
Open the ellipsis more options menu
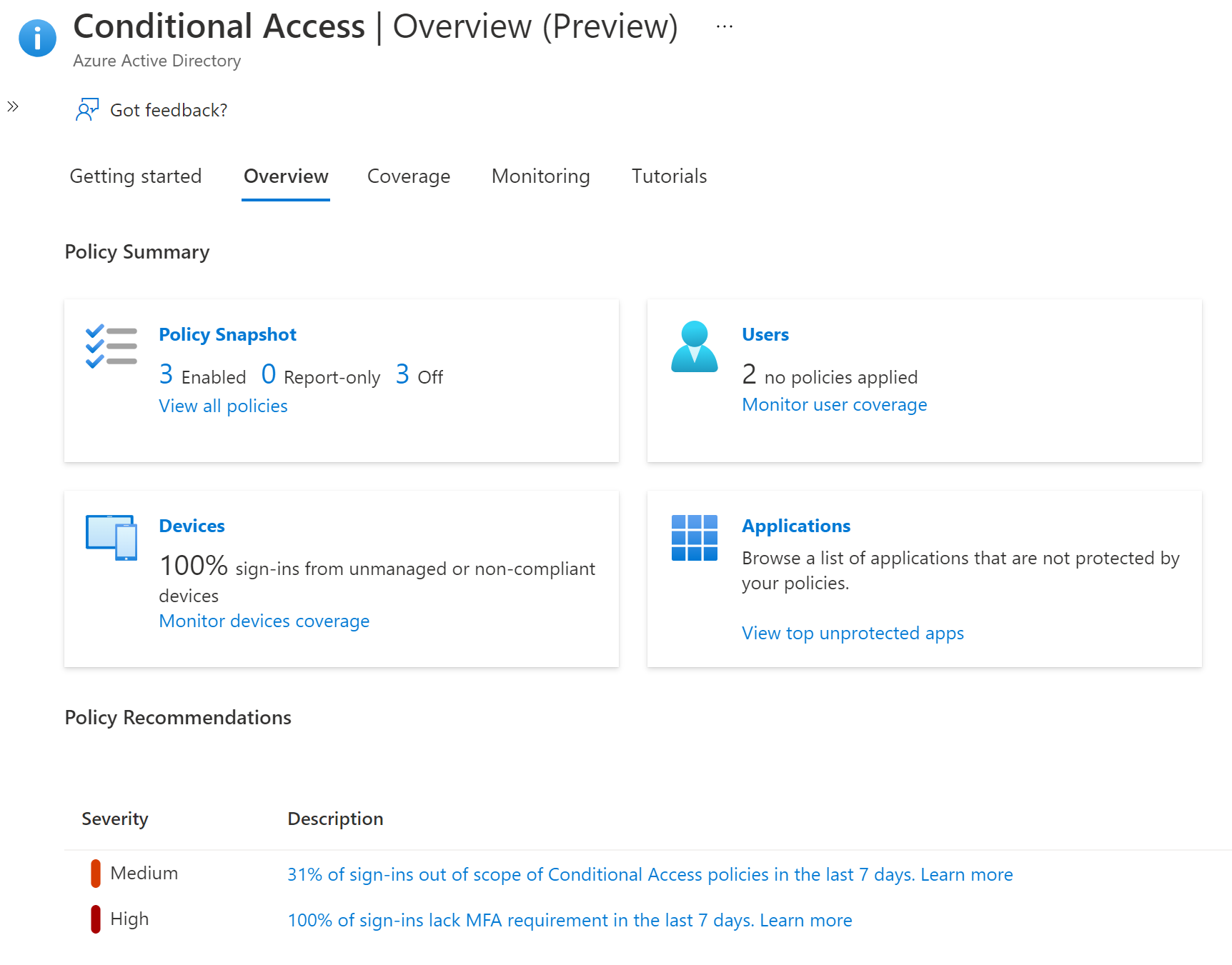(x=724, y=27)
